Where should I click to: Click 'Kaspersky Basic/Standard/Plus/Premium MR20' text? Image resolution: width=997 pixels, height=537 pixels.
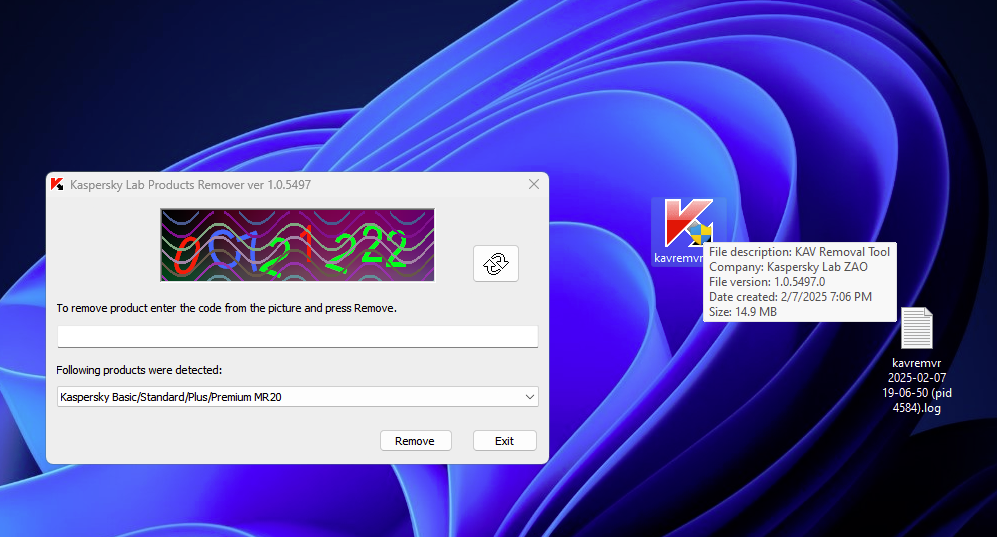(x=170, y=397)
